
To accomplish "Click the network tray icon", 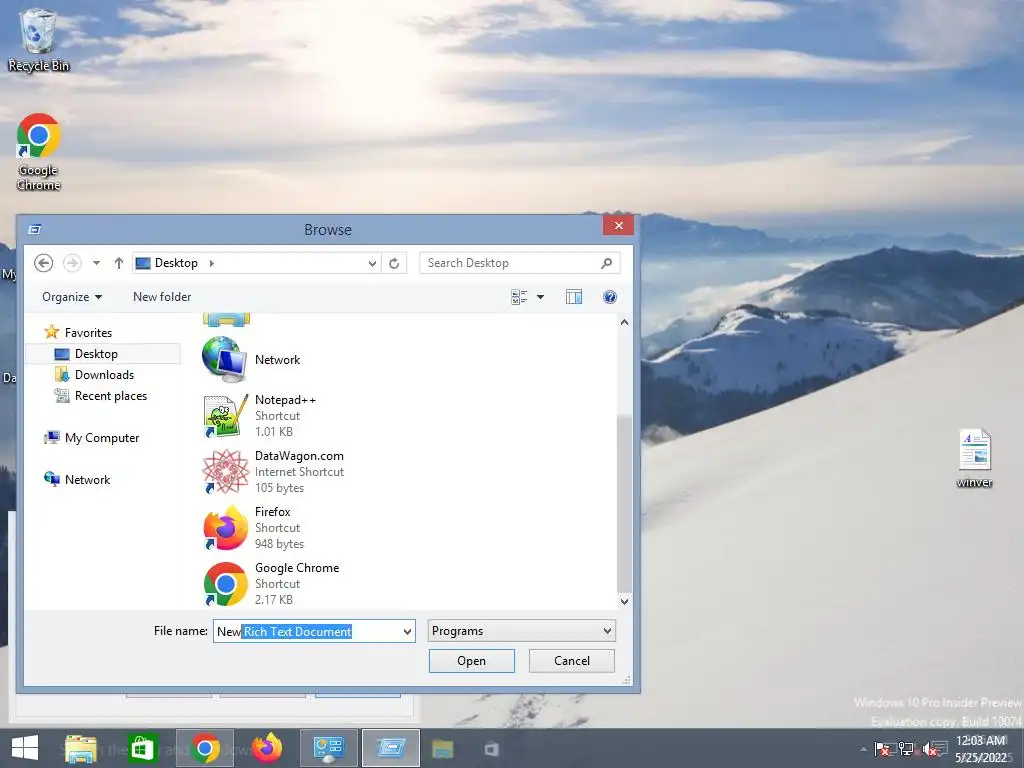I will click(x=906, y=748).
